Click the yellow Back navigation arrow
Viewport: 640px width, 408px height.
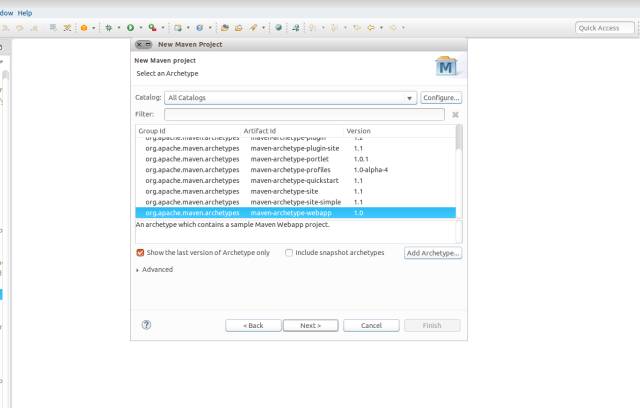[371, 28]
